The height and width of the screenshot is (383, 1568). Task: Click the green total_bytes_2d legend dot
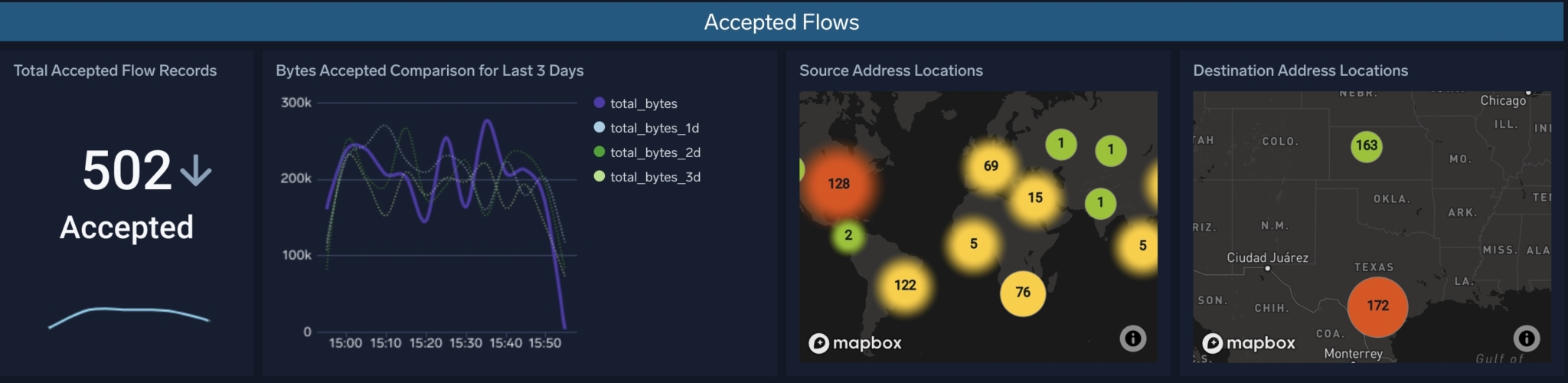[599, 152]
